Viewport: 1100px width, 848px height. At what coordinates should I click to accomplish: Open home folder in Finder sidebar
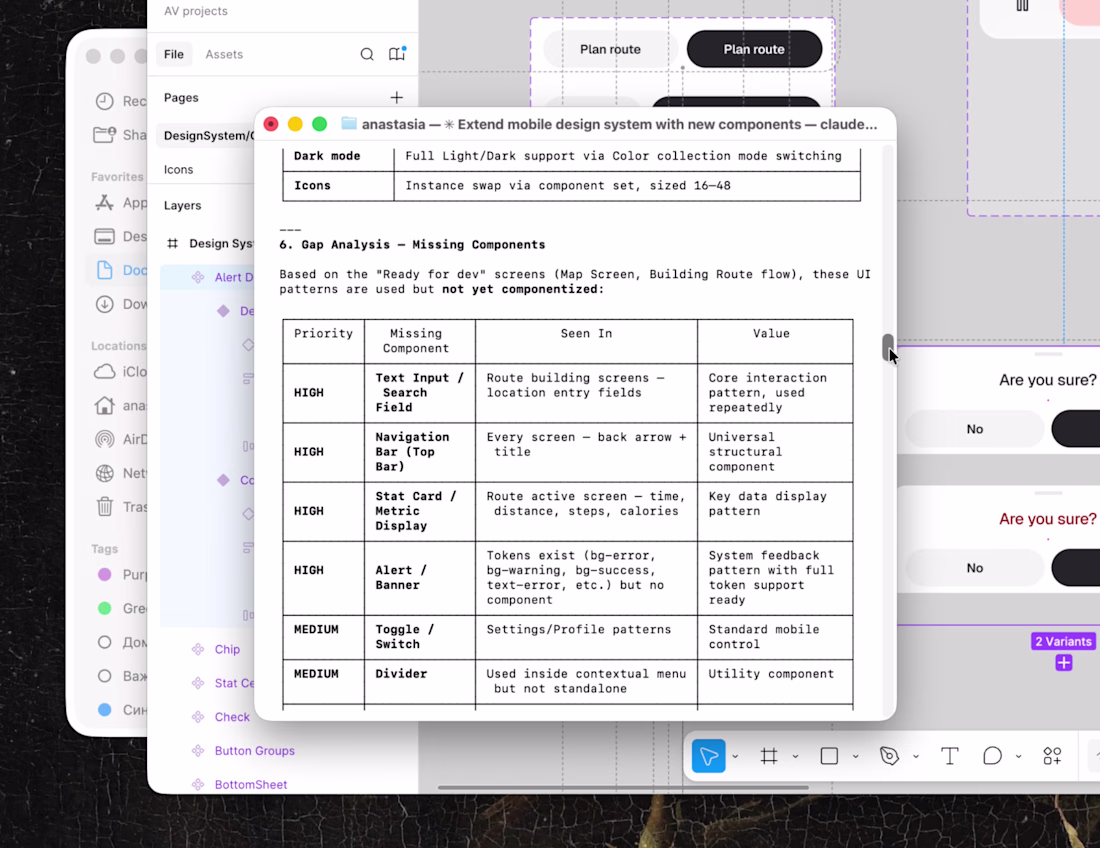(x=121, y=405)
